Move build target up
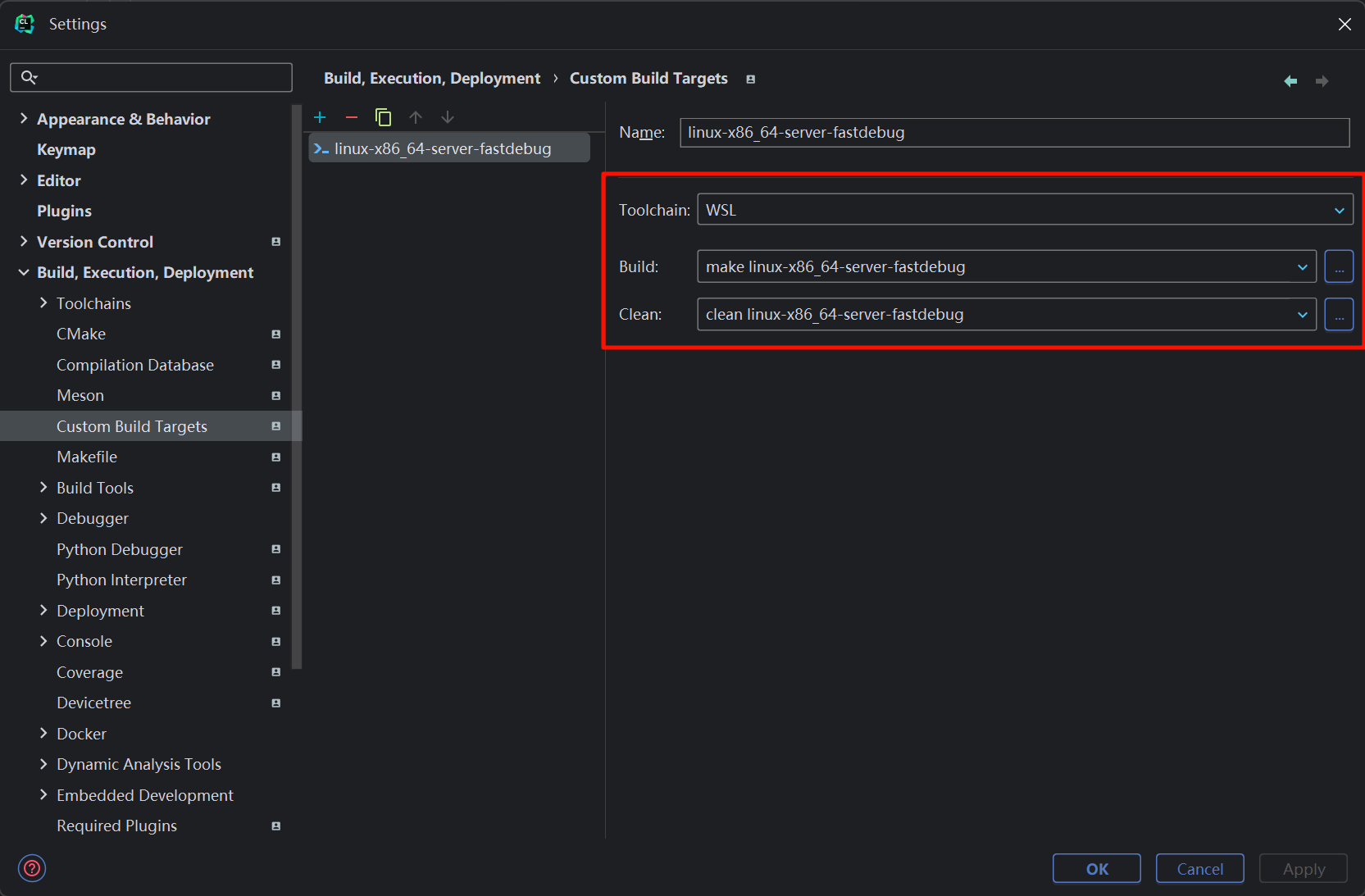This screenshot has width=1365, height=896. click(416, 117)
